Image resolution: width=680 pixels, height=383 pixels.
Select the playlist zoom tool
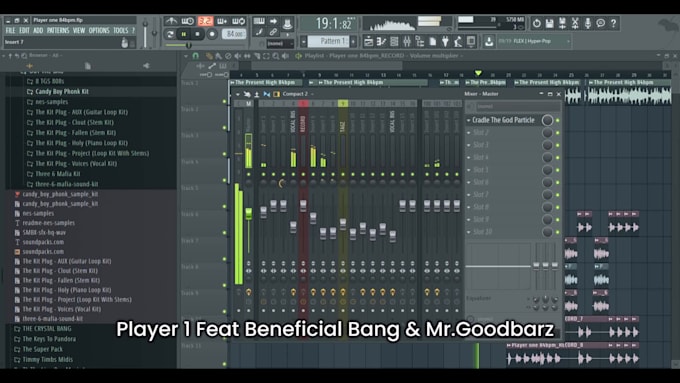coord(276,56)
